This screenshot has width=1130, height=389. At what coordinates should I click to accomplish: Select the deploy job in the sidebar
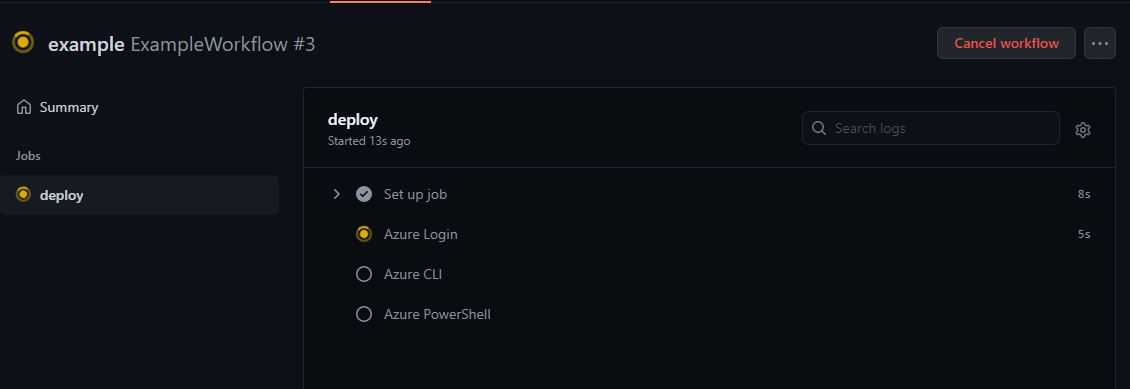(140, 194)
